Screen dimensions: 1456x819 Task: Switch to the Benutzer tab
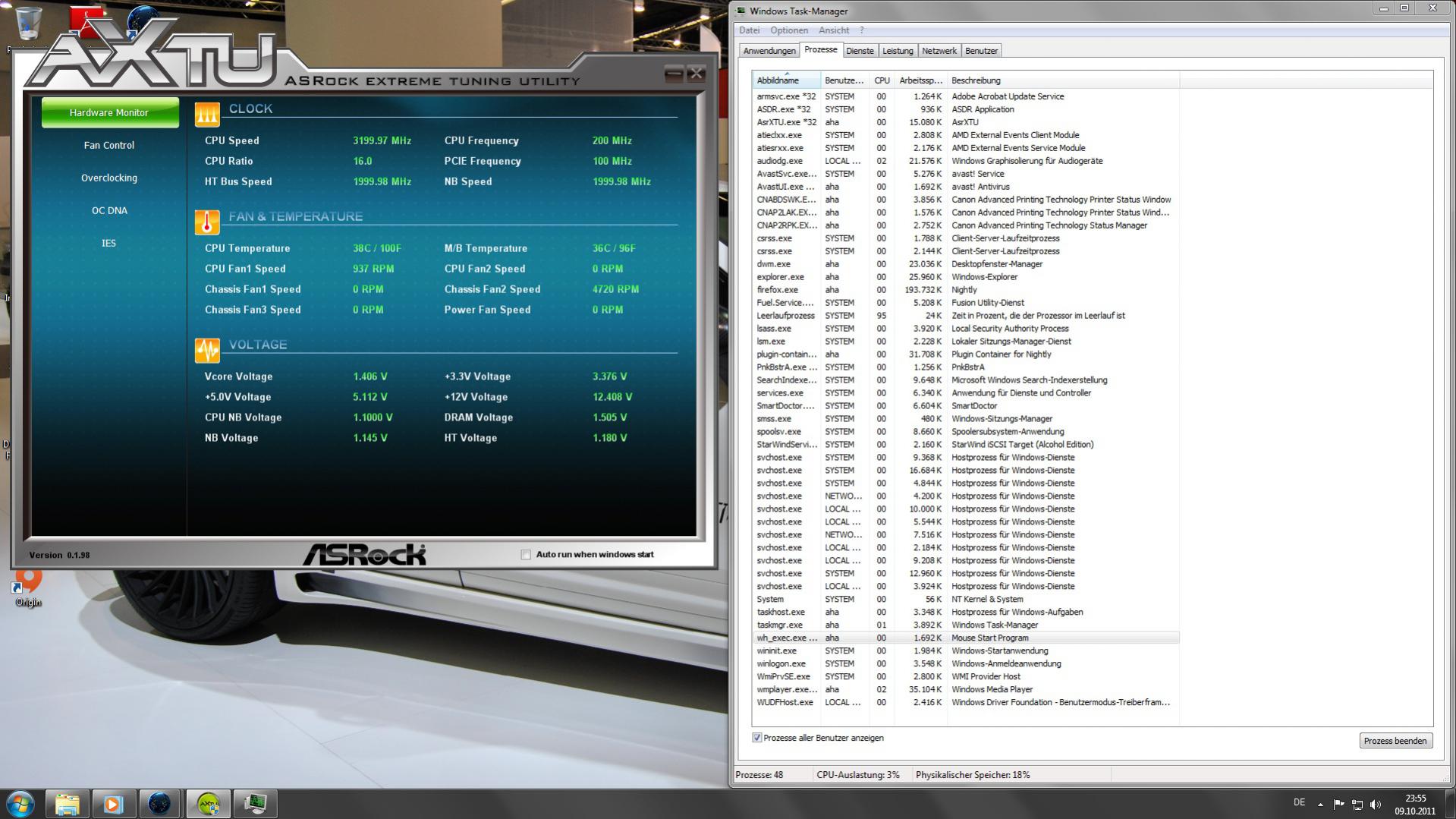point(981,51)
